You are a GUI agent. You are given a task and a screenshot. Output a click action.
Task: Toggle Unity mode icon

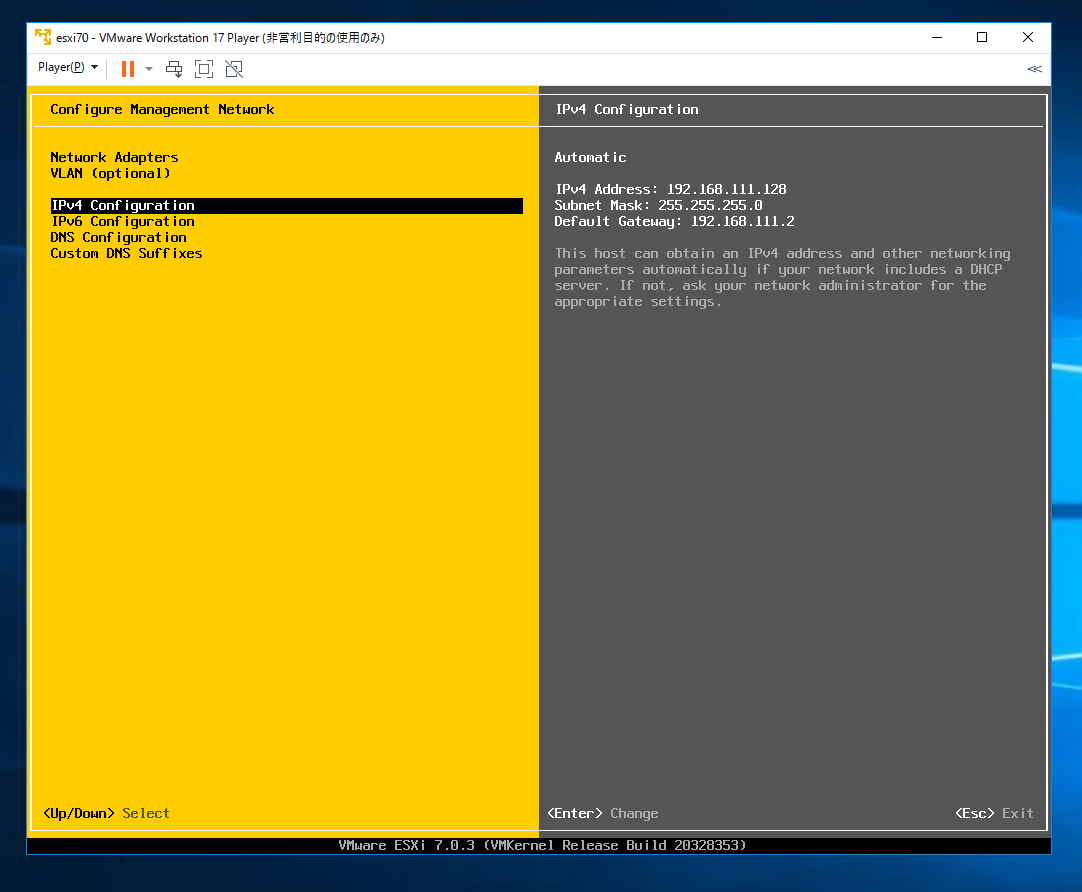point(234,69)
